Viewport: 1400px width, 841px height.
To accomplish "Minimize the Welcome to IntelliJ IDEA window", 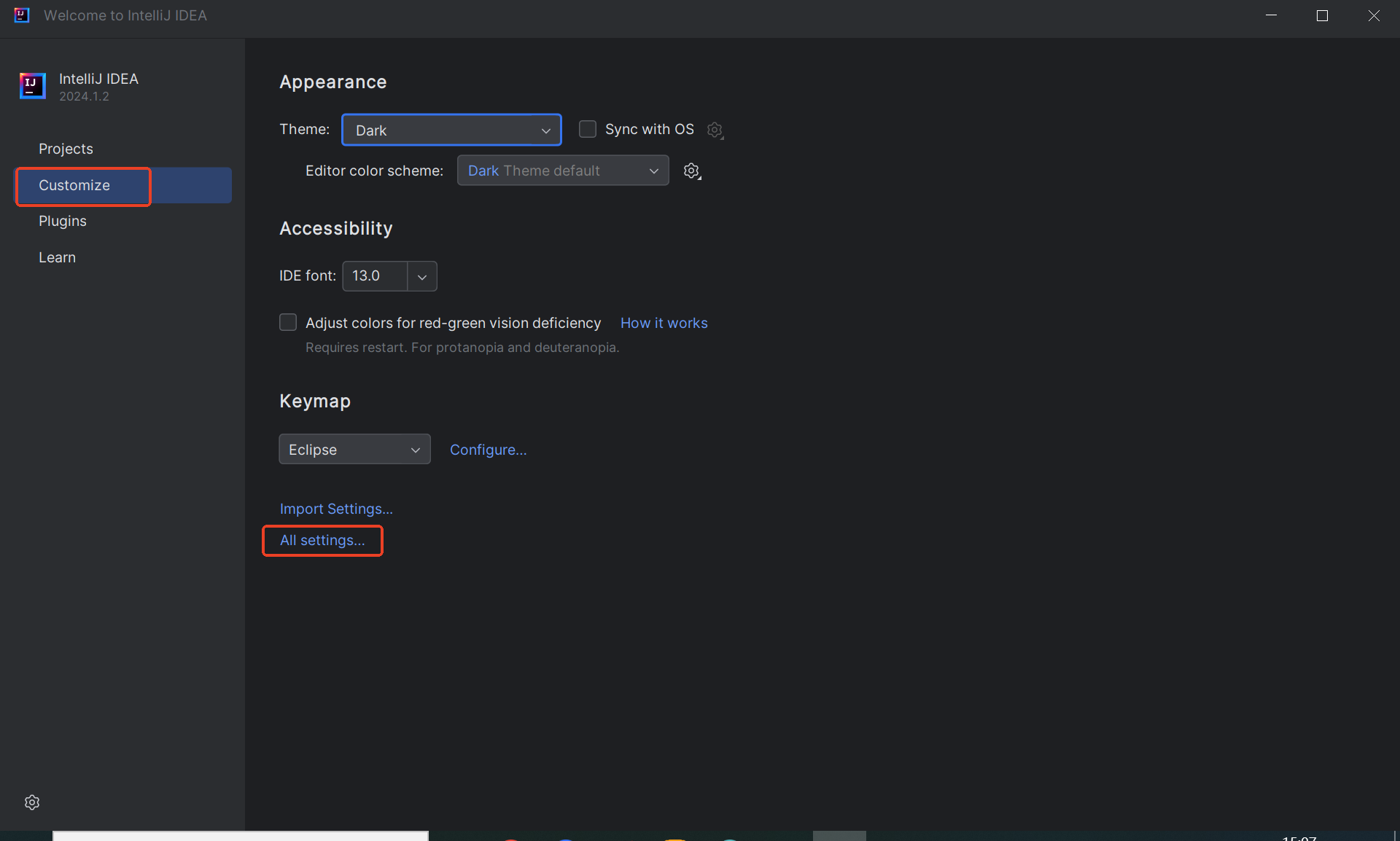I will click(x=1271, y=16).
